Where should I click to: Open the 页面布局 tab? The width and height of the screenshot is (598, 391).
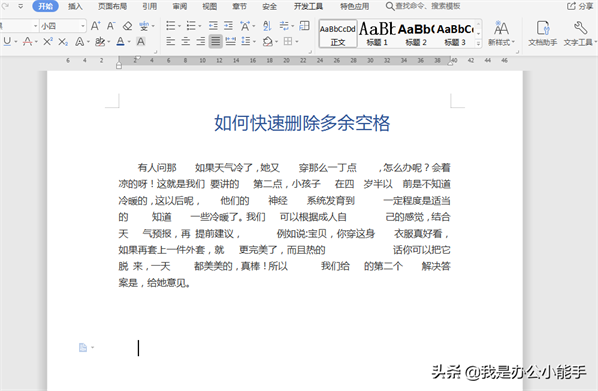[112, 6]
